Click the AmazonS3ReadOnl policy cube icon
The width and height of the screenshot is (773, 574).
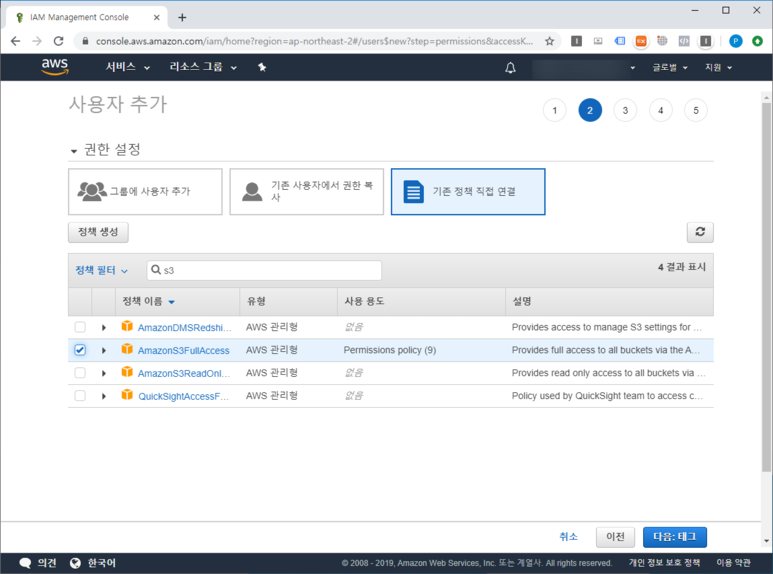coord(127,372)
